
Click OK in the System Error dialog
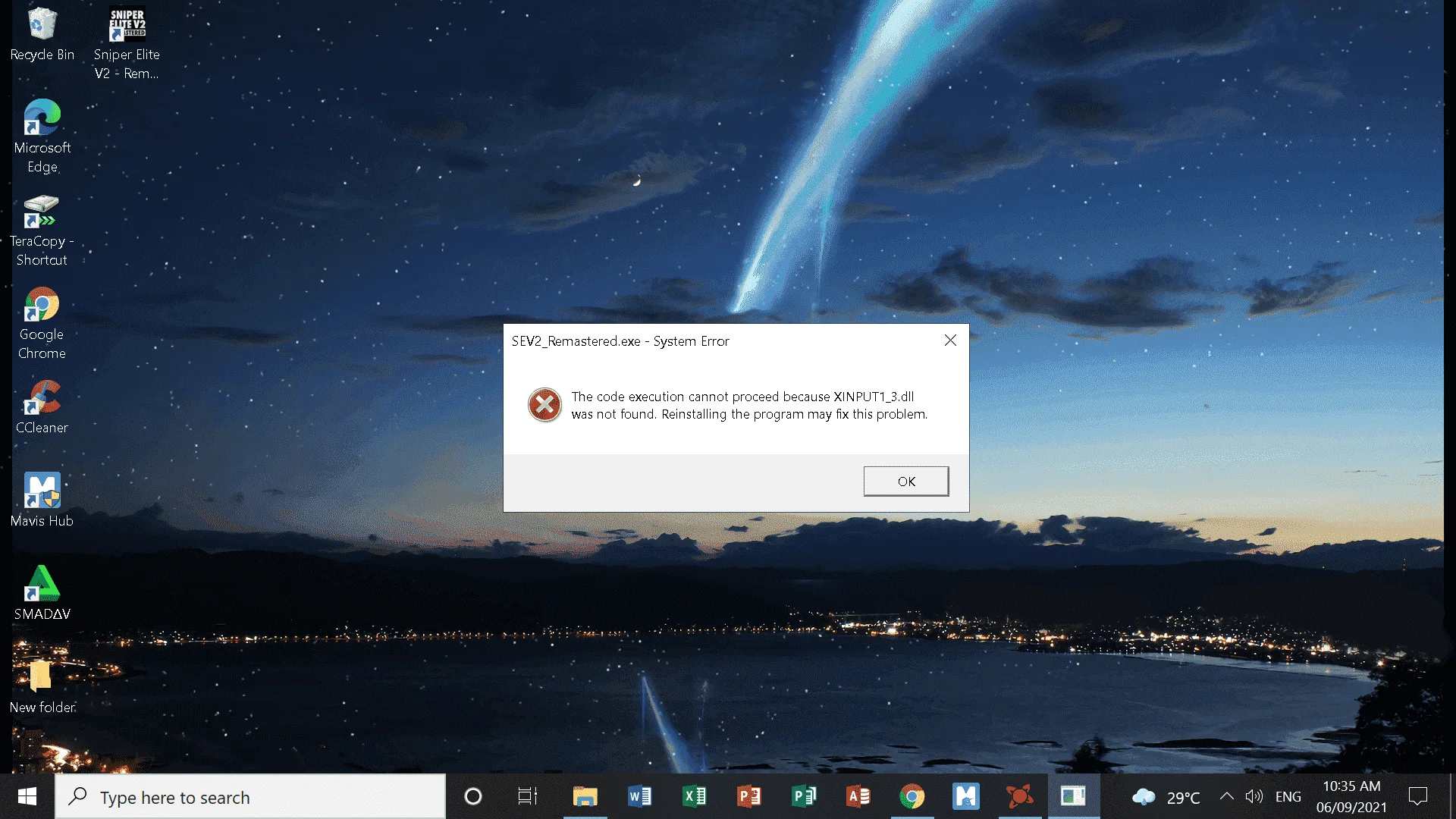pos(906,482)
